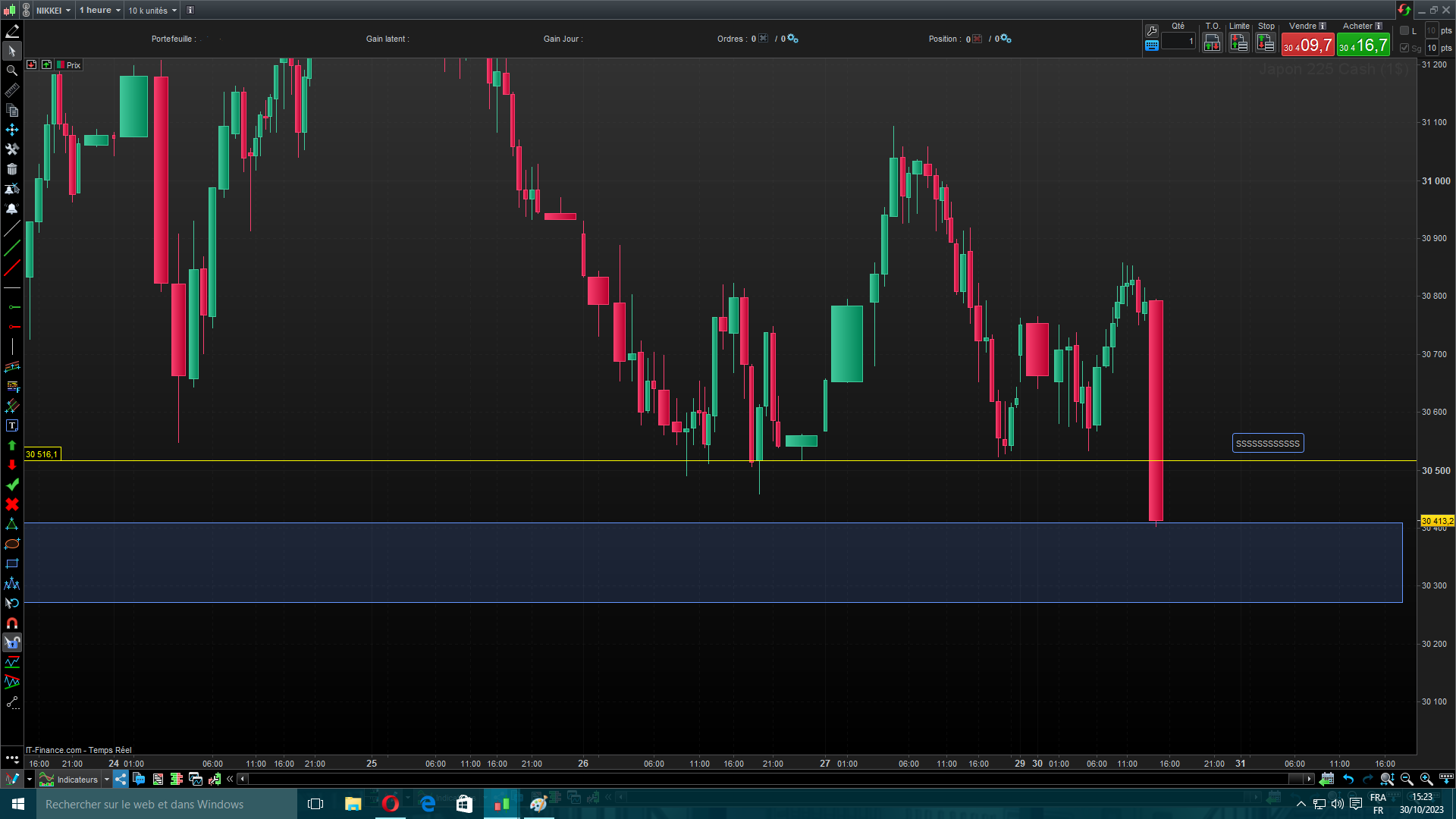Toggle the L checkbox beside pts field
This screenshot has height=819, width=1456.
click(x=1404, y=31)
